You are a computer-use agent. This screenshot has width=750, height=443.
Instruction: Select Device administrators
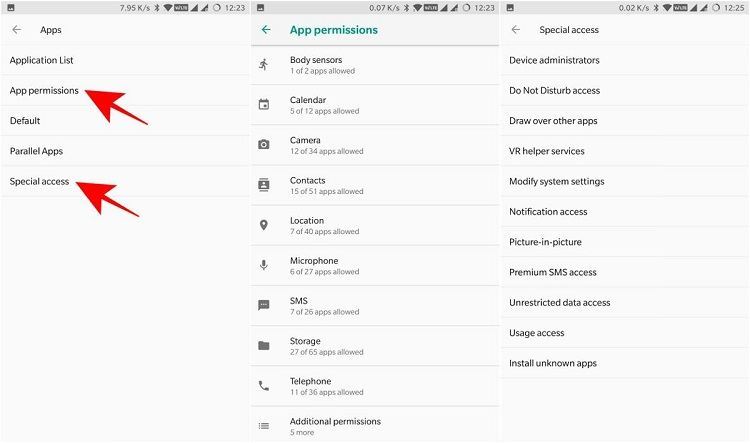point(554,60)
